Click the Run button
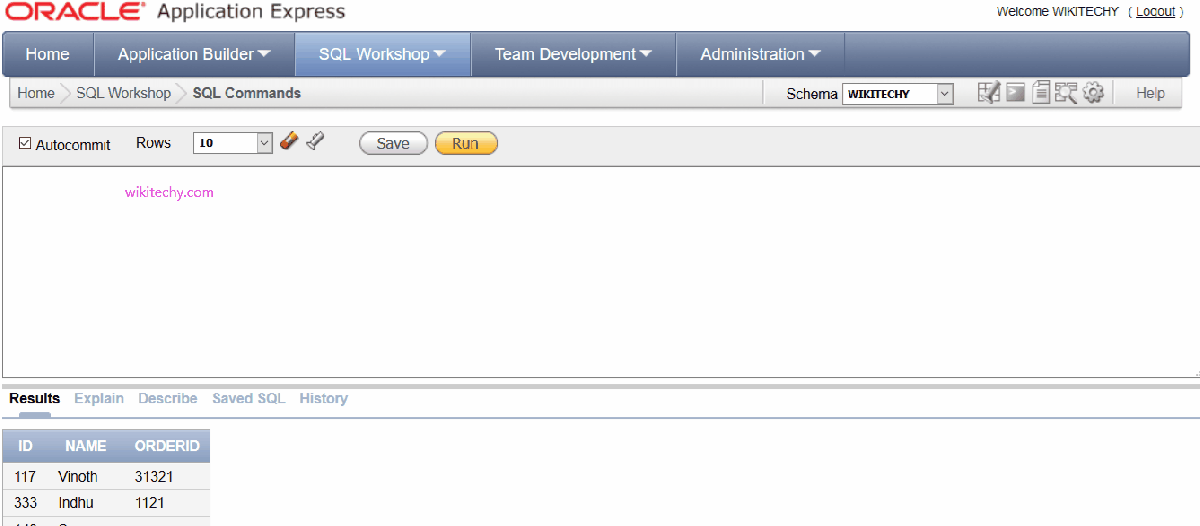 pos(465,143)
